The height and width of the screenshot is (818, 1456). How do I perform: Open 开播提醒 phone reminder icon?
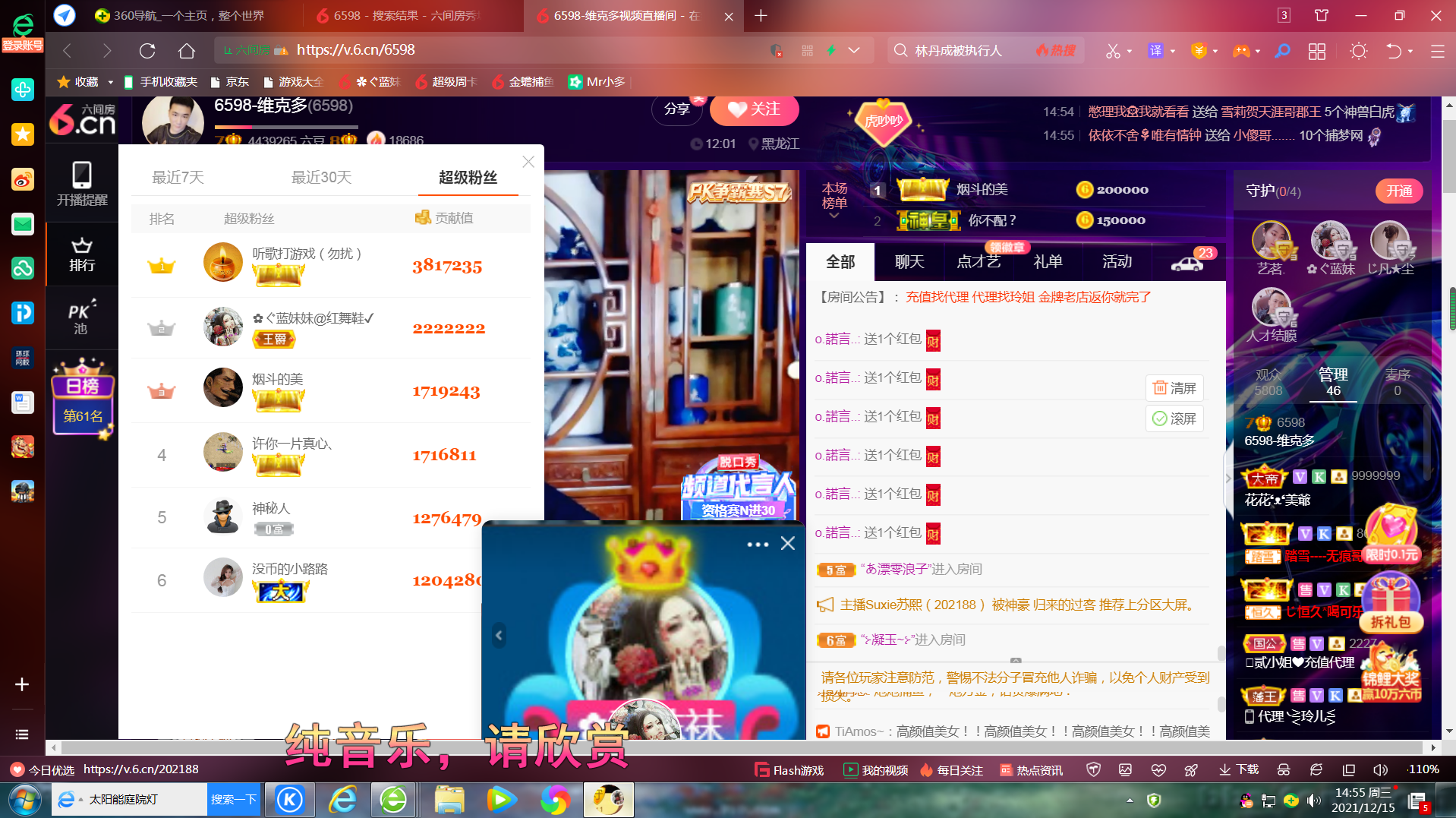pyautogui.click(x=82, y=184)
